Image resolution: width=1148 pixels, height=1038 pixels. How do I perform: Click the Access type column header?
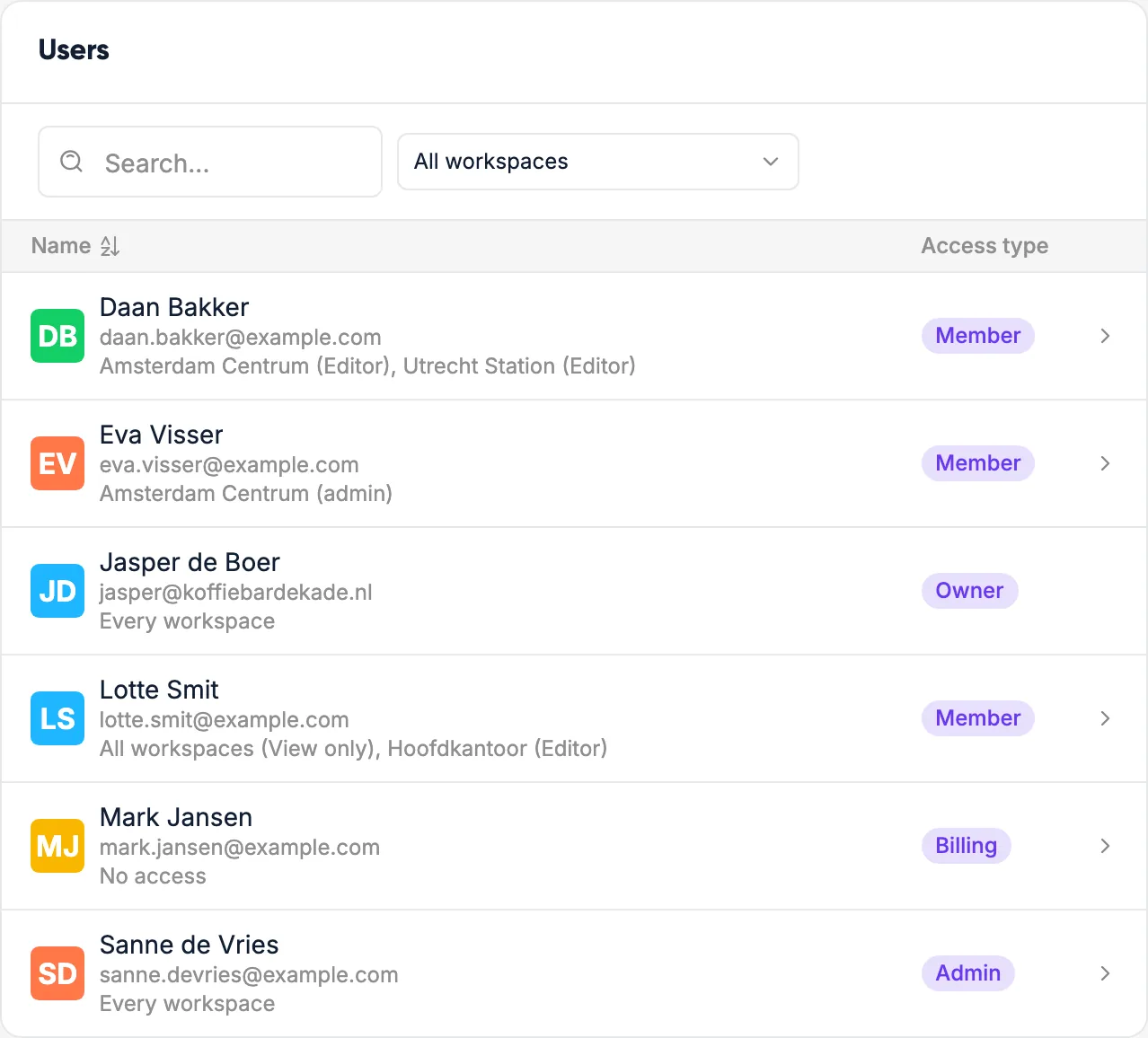(985, 246)
